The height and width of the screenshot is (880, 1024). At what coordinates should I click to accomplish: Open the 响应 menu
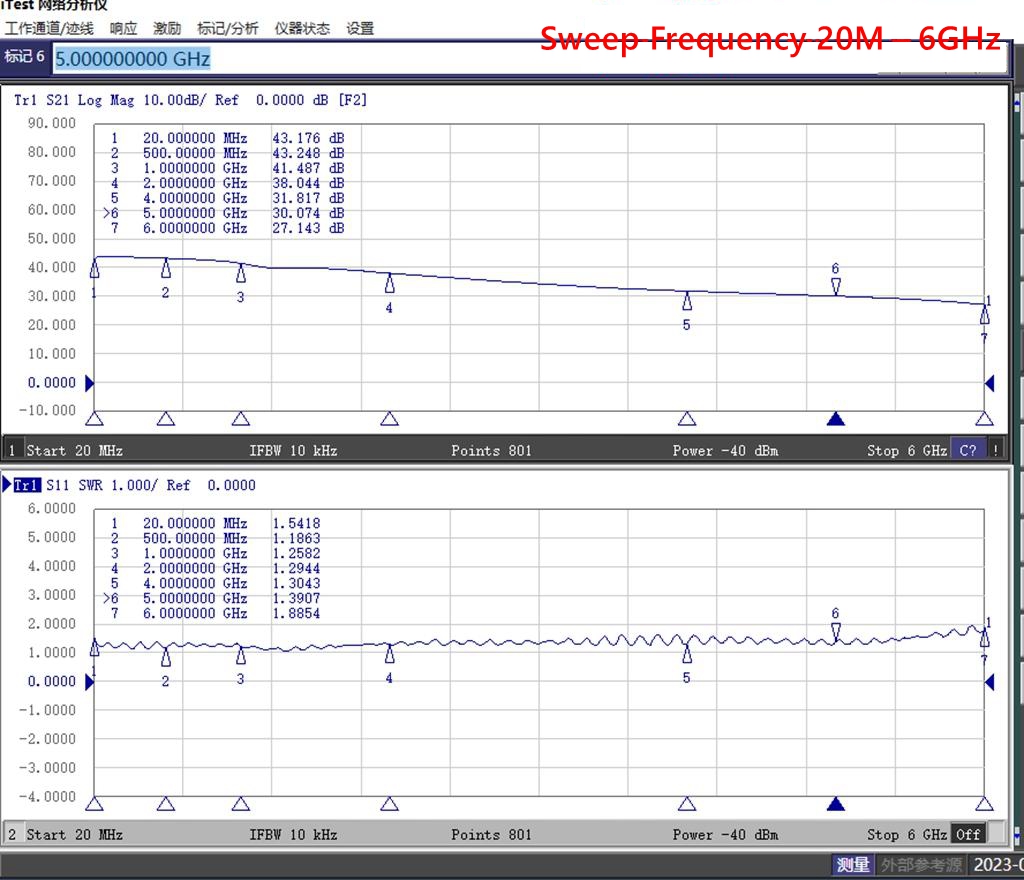point(123,29)
